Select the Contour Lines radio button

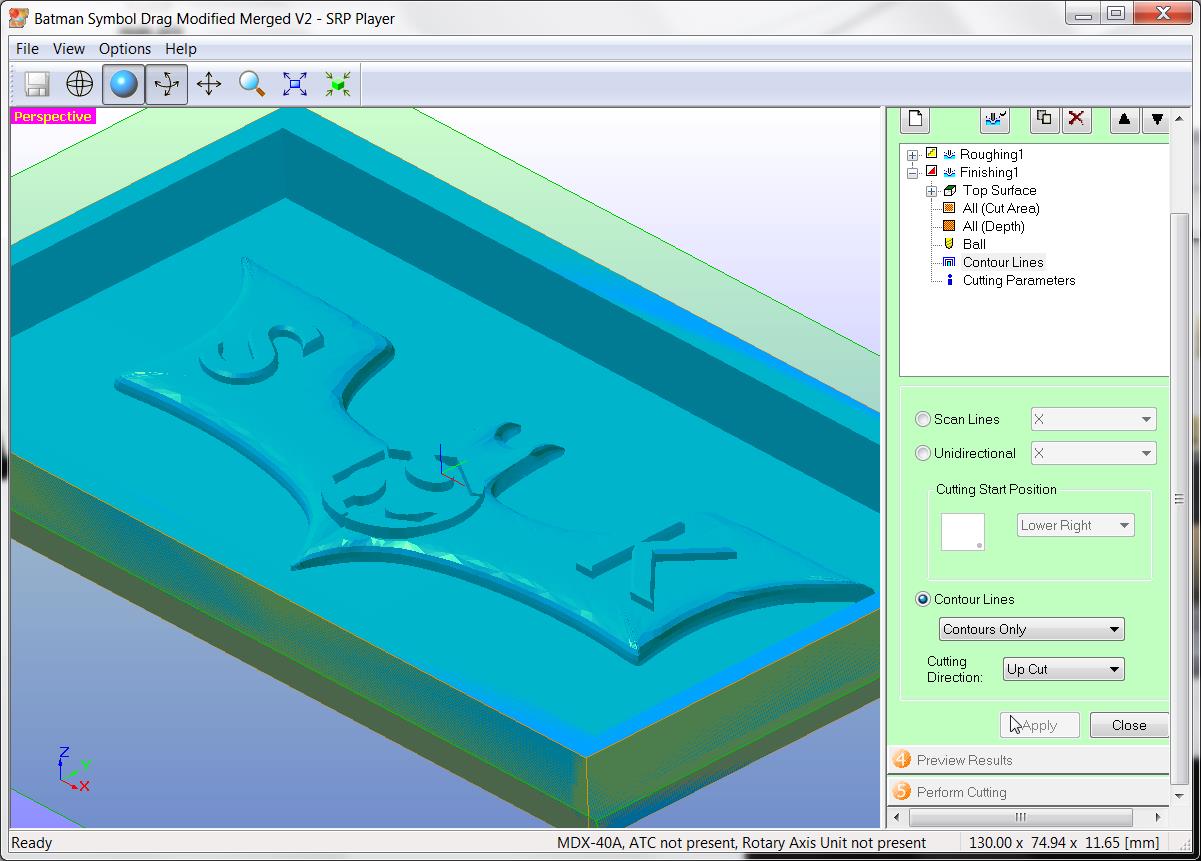coord(923,599)
